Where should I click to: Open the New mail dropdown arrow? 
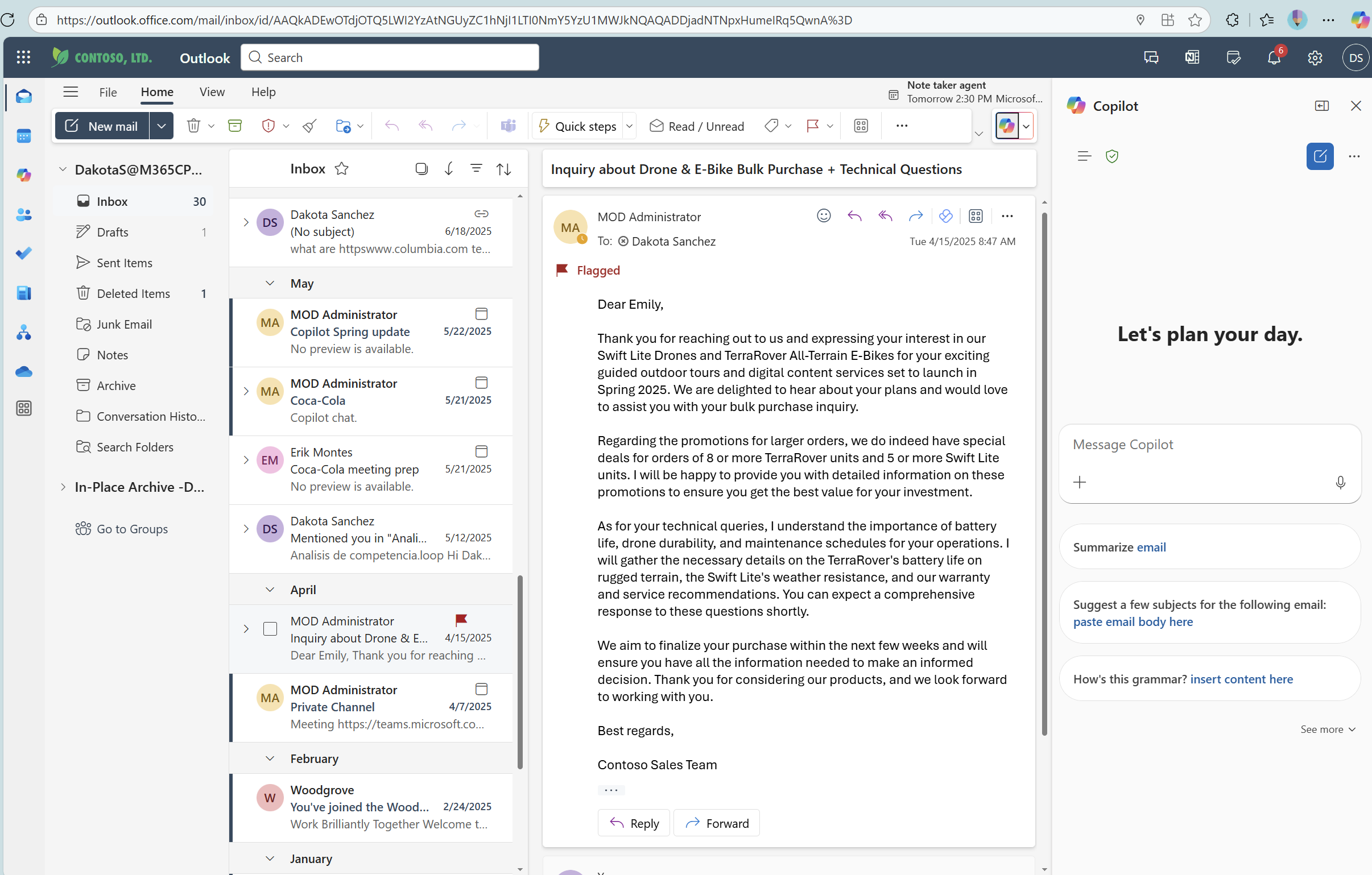pyautogui.click(x=161, y=126)
